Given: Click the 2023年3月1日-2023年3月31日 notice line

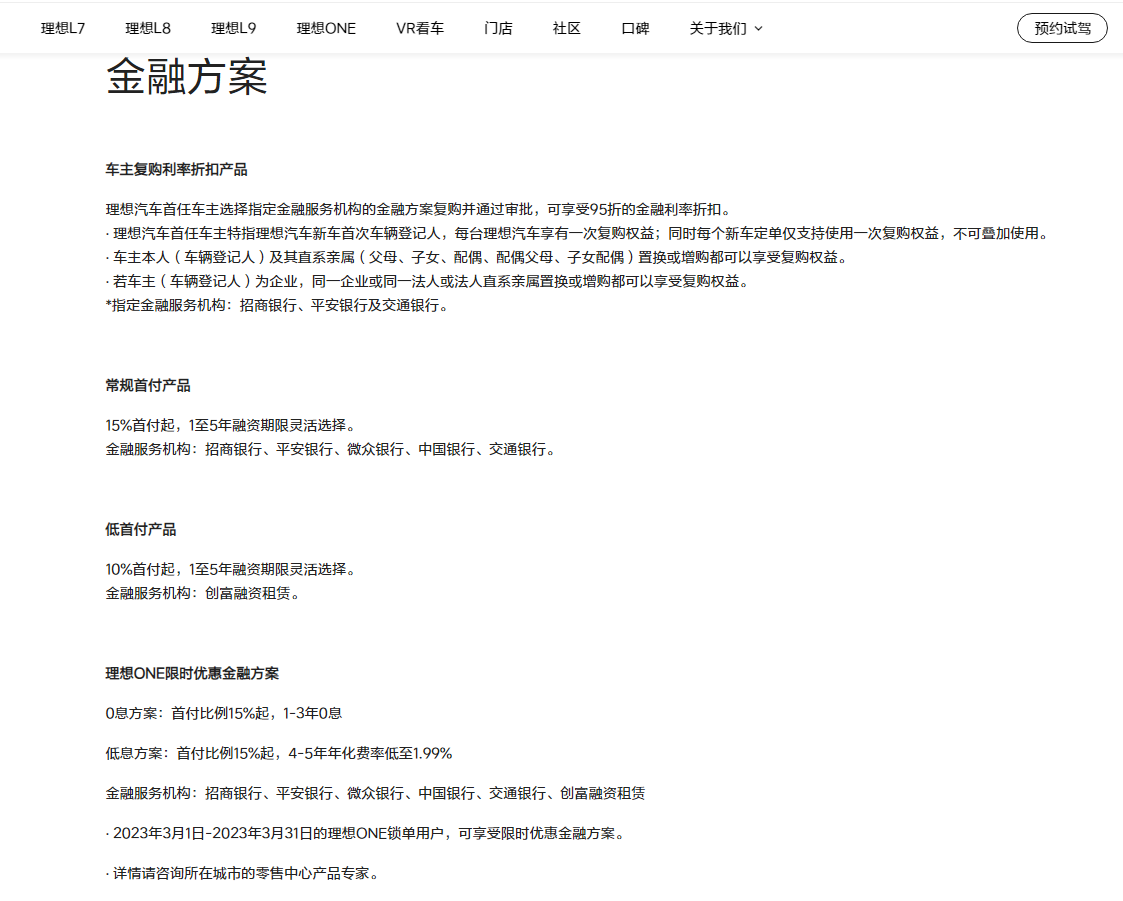Looking at the screenshot, I should pos(367,833).
